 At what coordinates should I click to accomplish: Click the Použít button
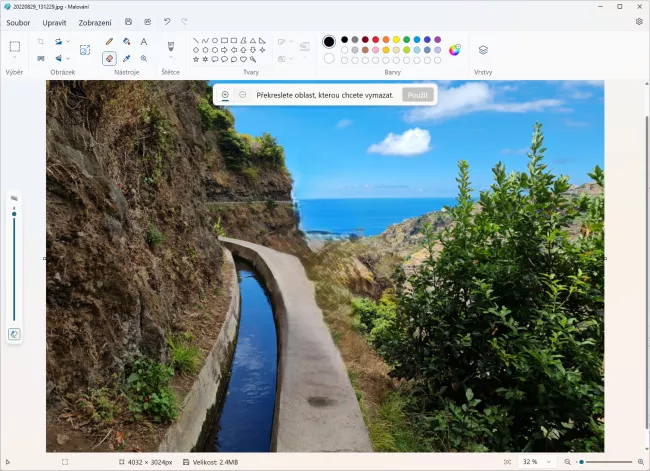coord(418,95)
